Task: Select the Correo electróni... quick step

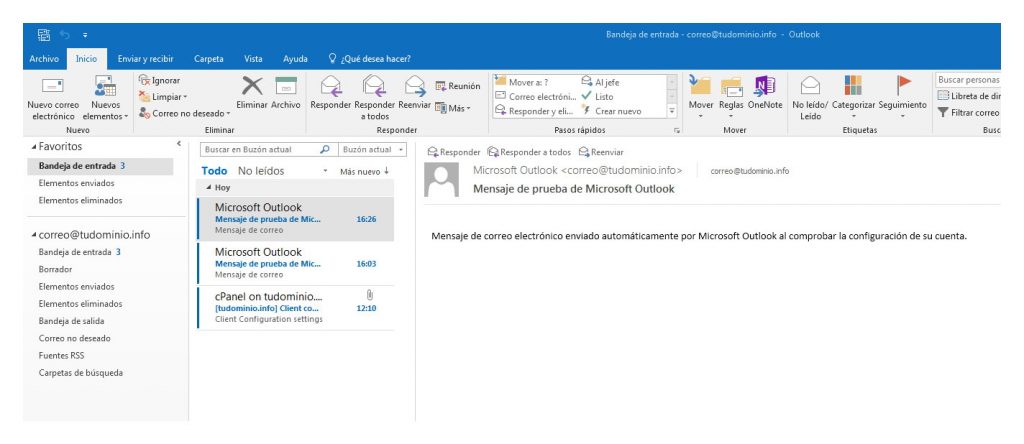Action: [x=536, y=97]
